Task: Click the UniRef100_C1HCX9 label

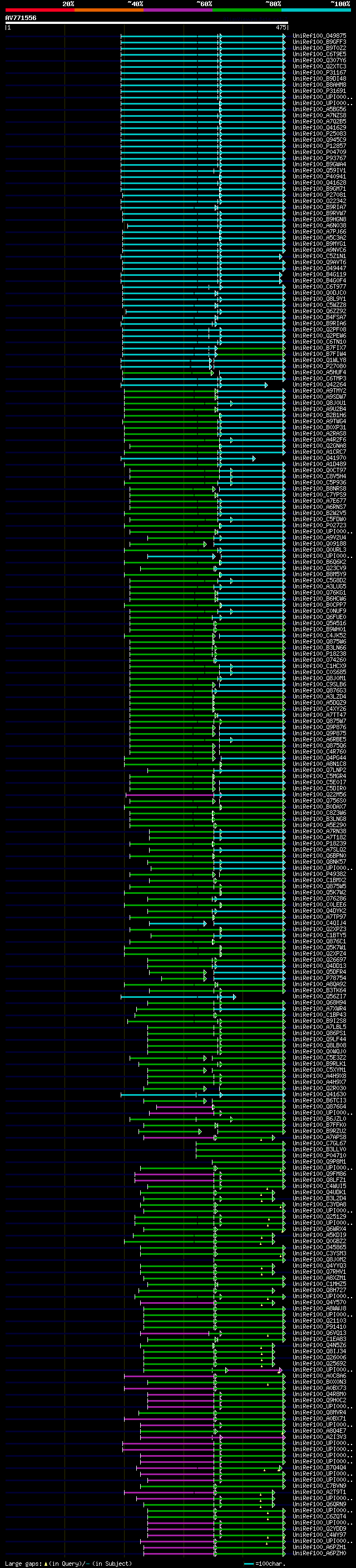Action: tap(319, 666)
